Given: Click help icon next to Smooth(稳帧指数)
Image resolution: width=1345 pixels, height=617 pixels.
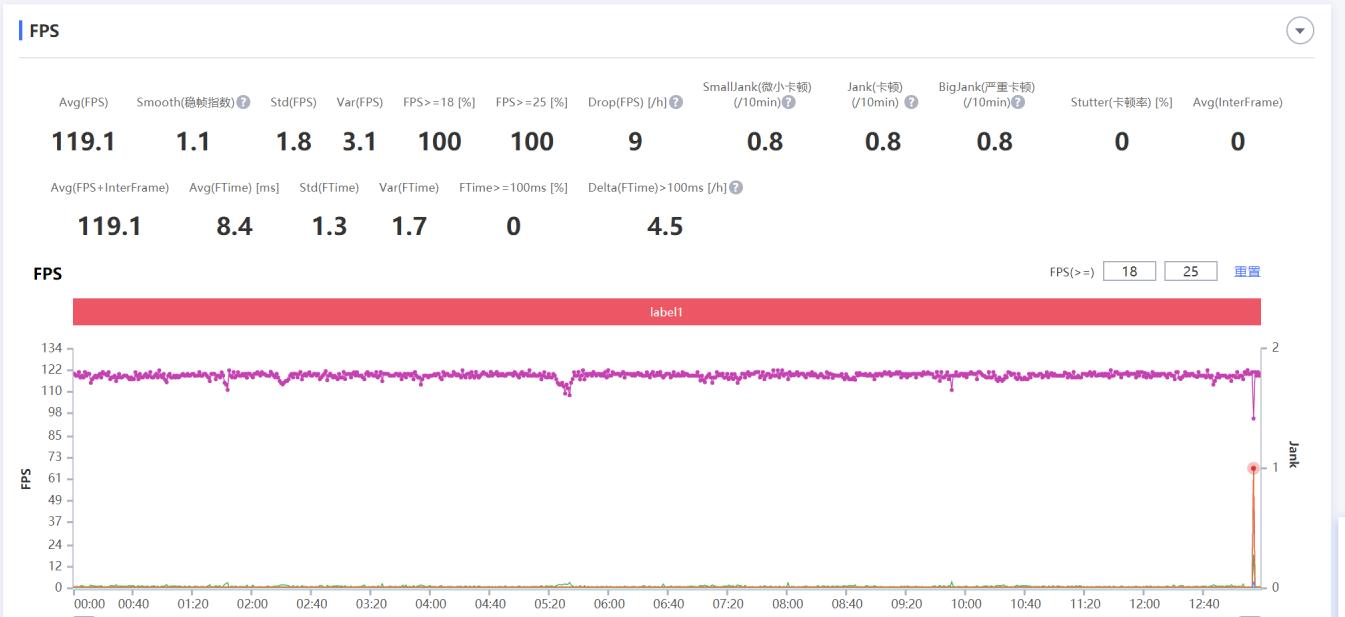Looking at the screenshot, I should click(x=243, y=103).
